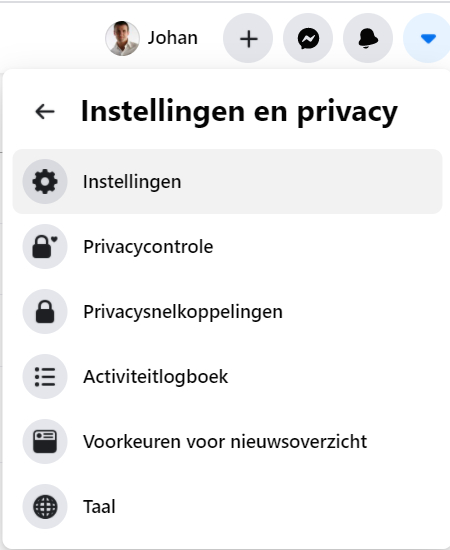The image size is (450, 550).
Task: Open Activiteitlogboek from the menu
Action: [x=227, y=376]
